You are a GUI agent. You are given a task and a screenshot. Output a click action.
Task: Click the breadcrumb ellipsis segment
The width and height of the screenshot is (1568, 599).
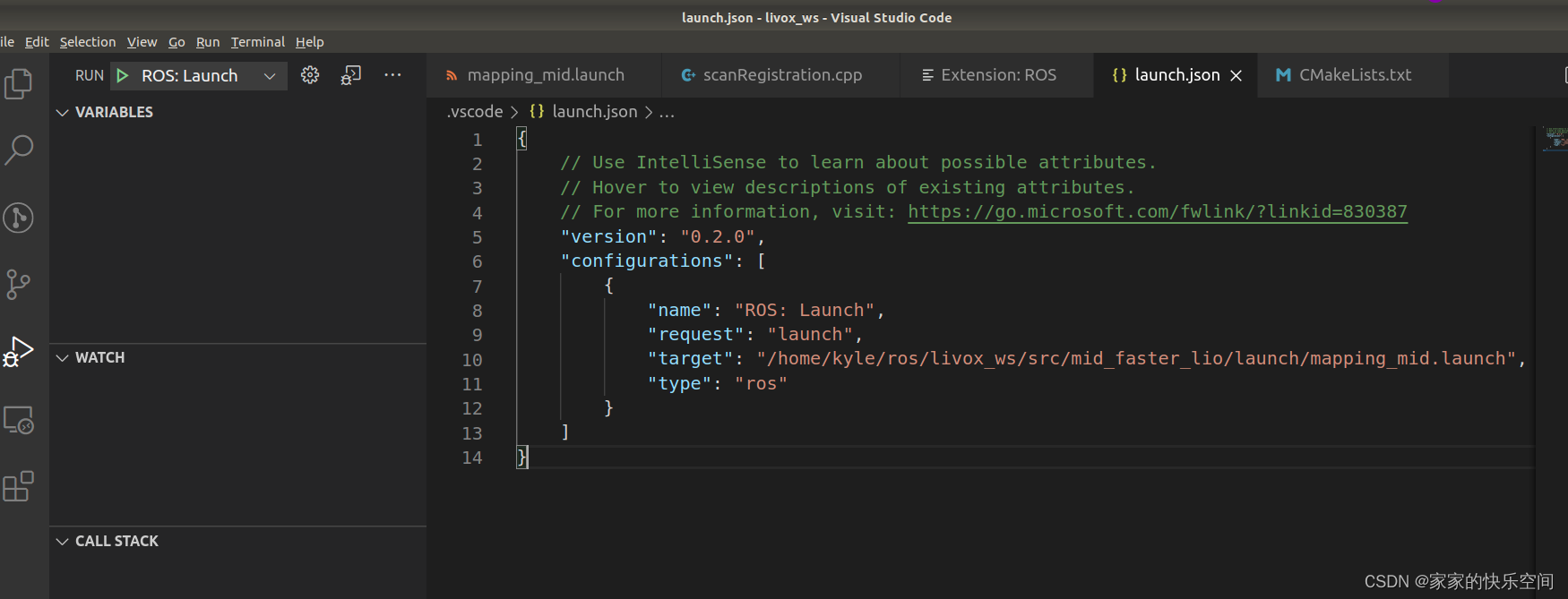(667, 112)
